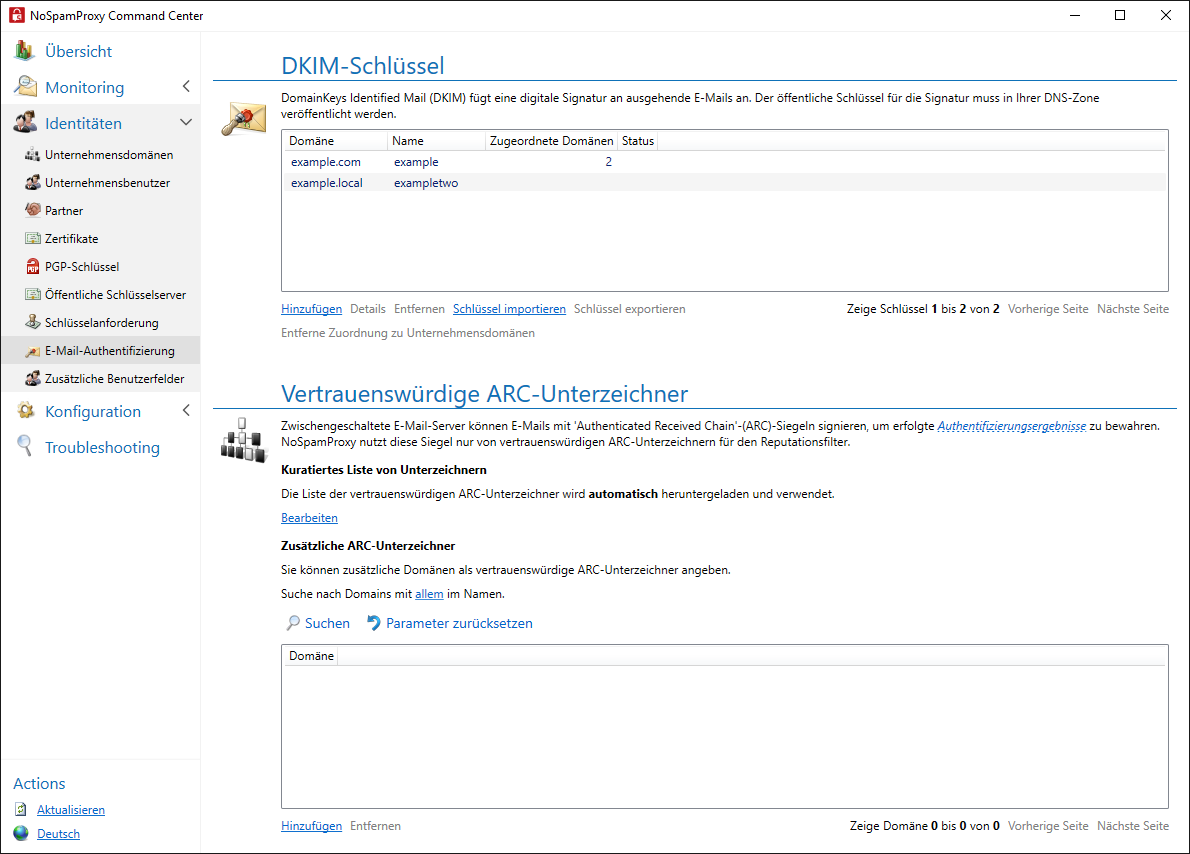Click the Unternehmensbenutzer icon
The height and width of the screenshot is (854, 1190).
pos(33,183)
